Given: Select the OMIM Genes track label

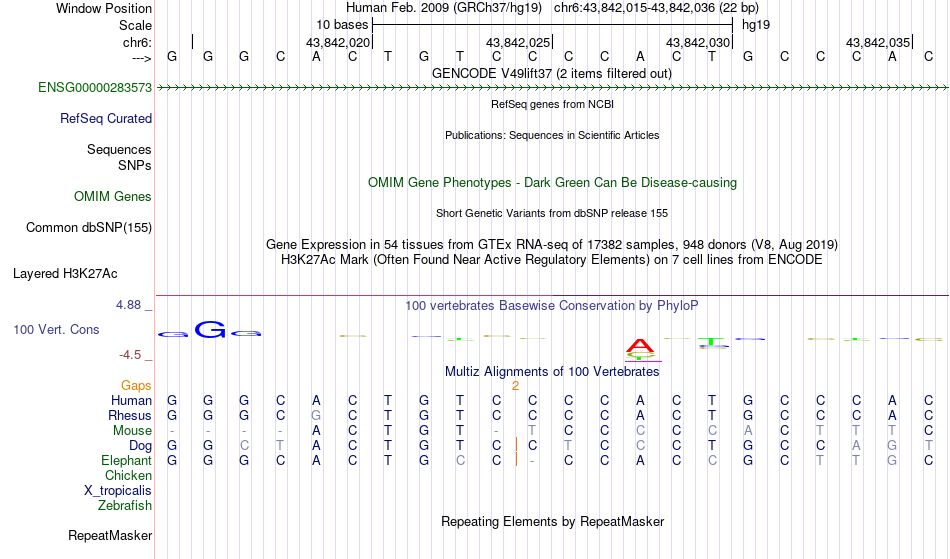Looking at the screenshot, I should click(x=113, y=197).
